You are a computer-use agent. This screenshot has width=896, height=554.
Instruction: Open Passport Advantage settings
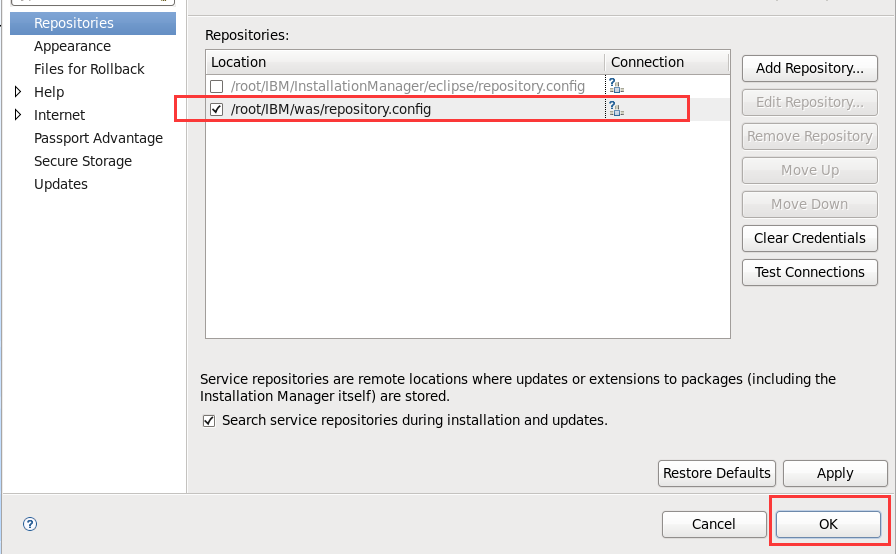[98, 138]
